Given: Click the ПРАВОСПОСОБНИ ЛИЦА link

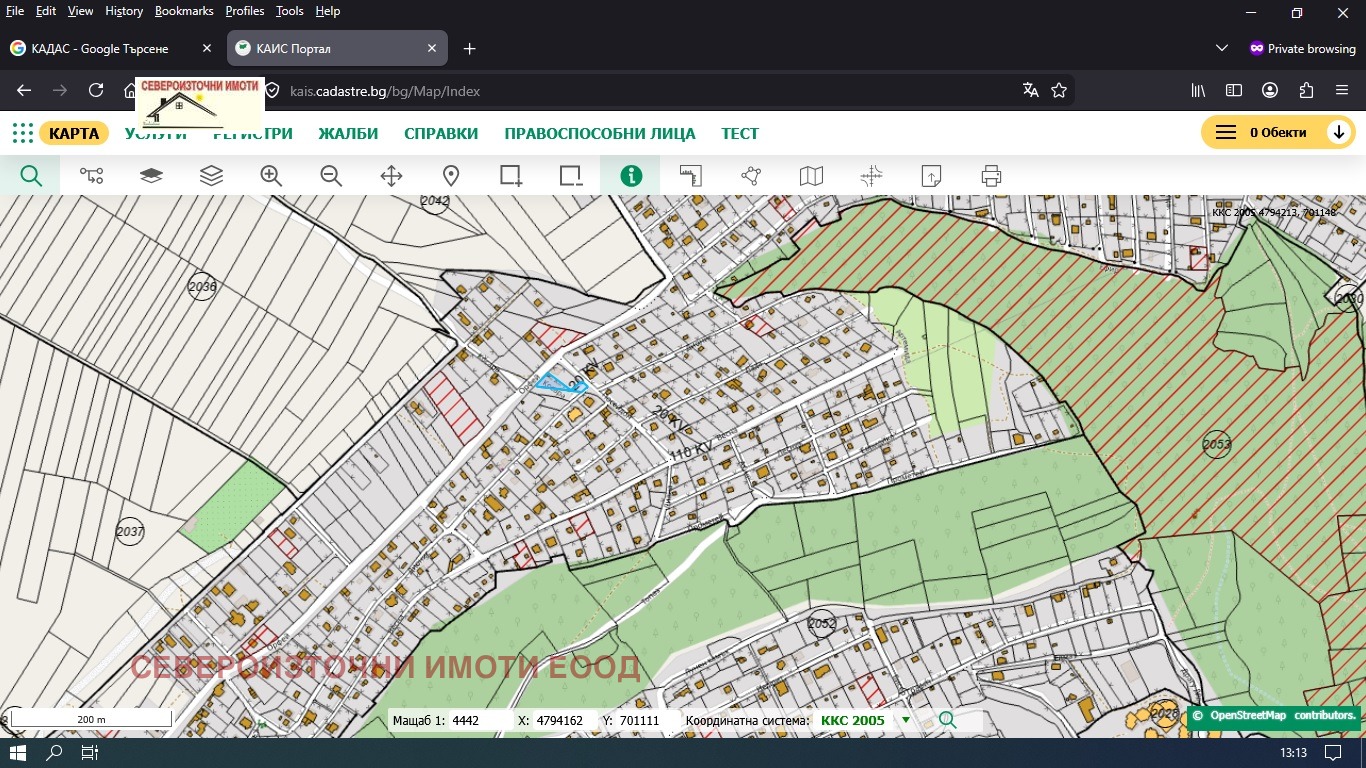Looking at the screenshot, I should click(600, 133).
